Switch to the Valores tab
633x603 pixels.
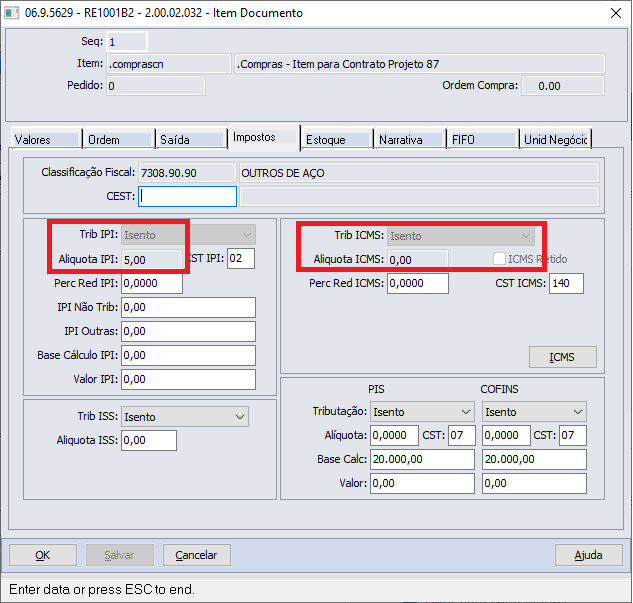[45, 140]
